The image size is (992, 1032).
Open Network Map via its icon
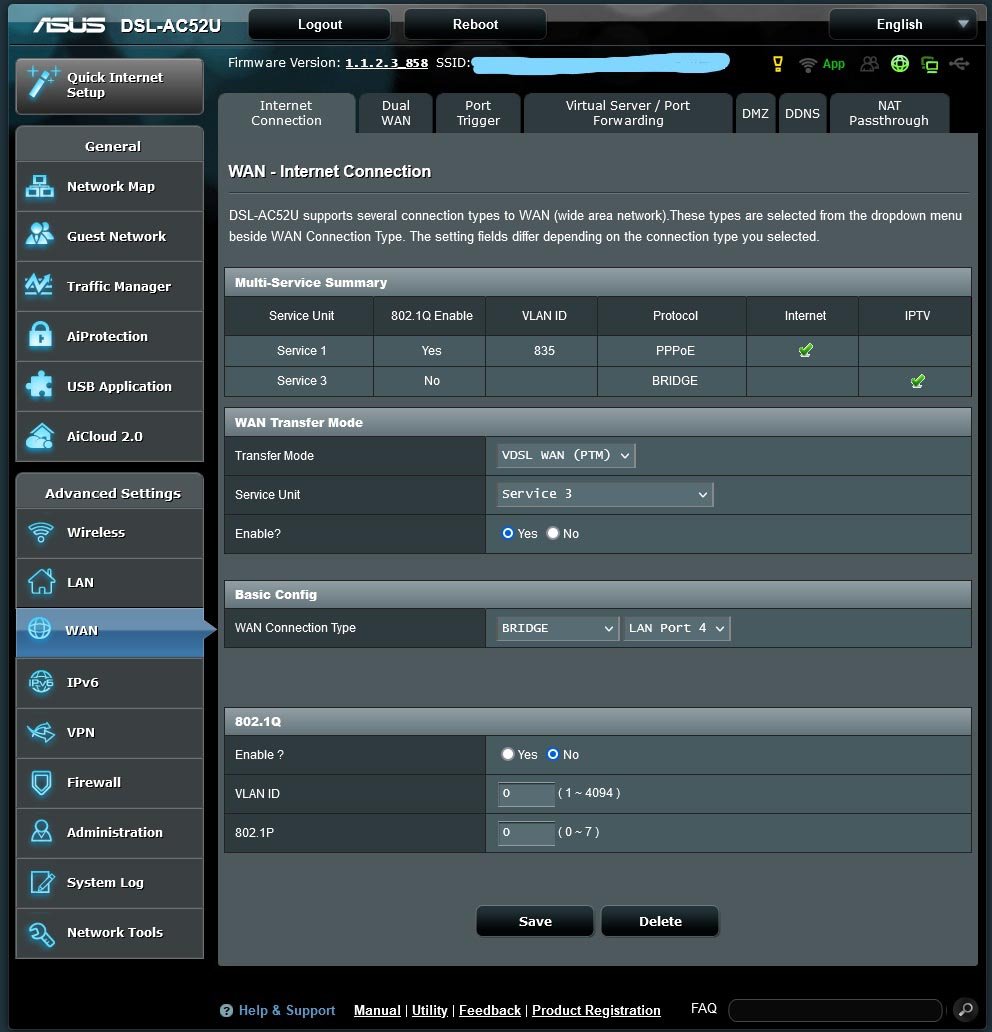39,186
